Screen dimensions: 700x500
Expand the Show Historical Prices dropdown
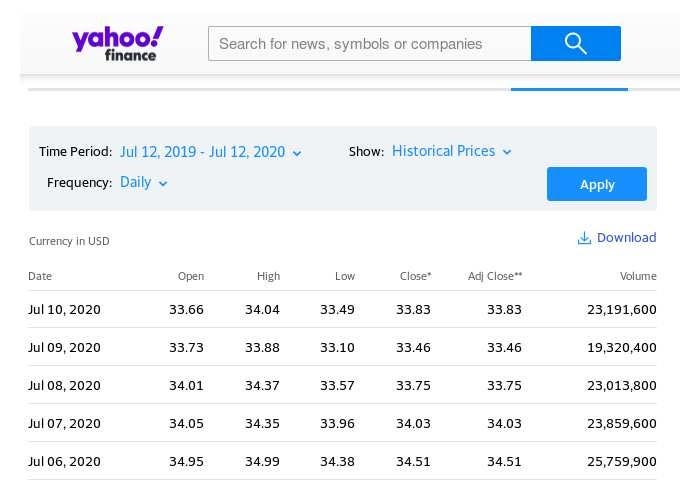tap(451, 151)
